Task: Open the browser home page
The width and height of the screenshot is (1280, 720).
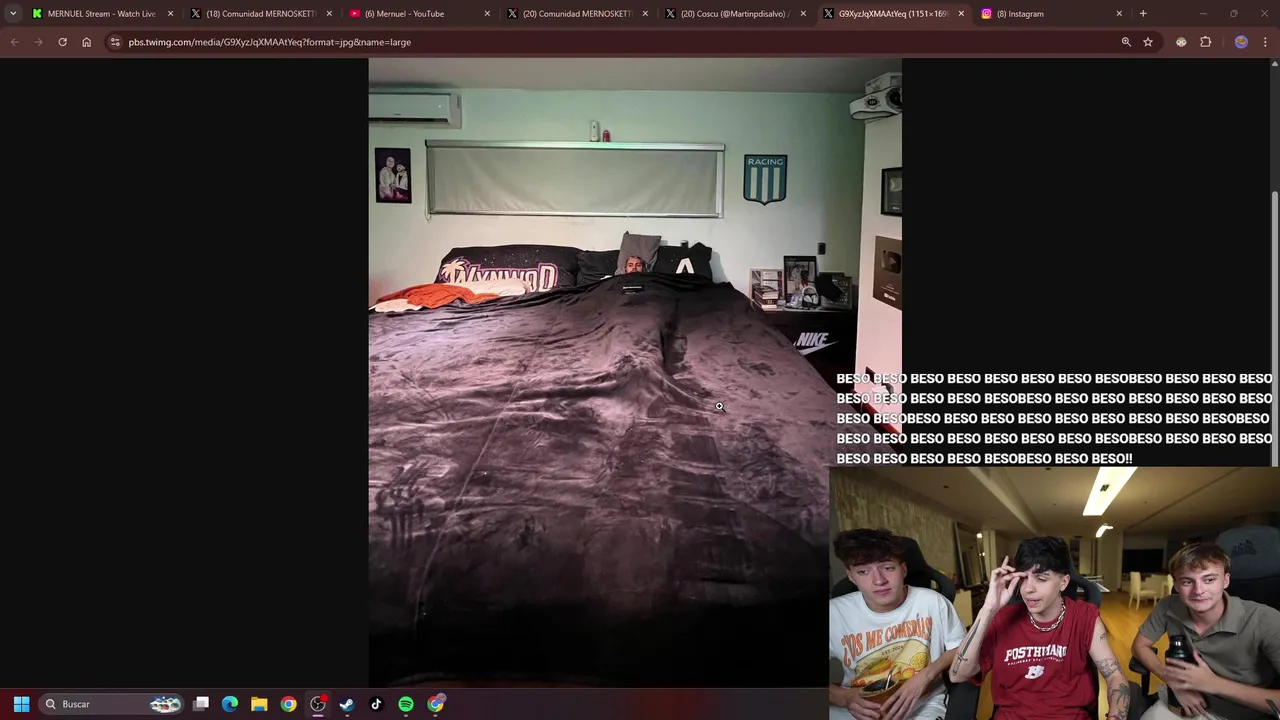Action: pos(86,42)
